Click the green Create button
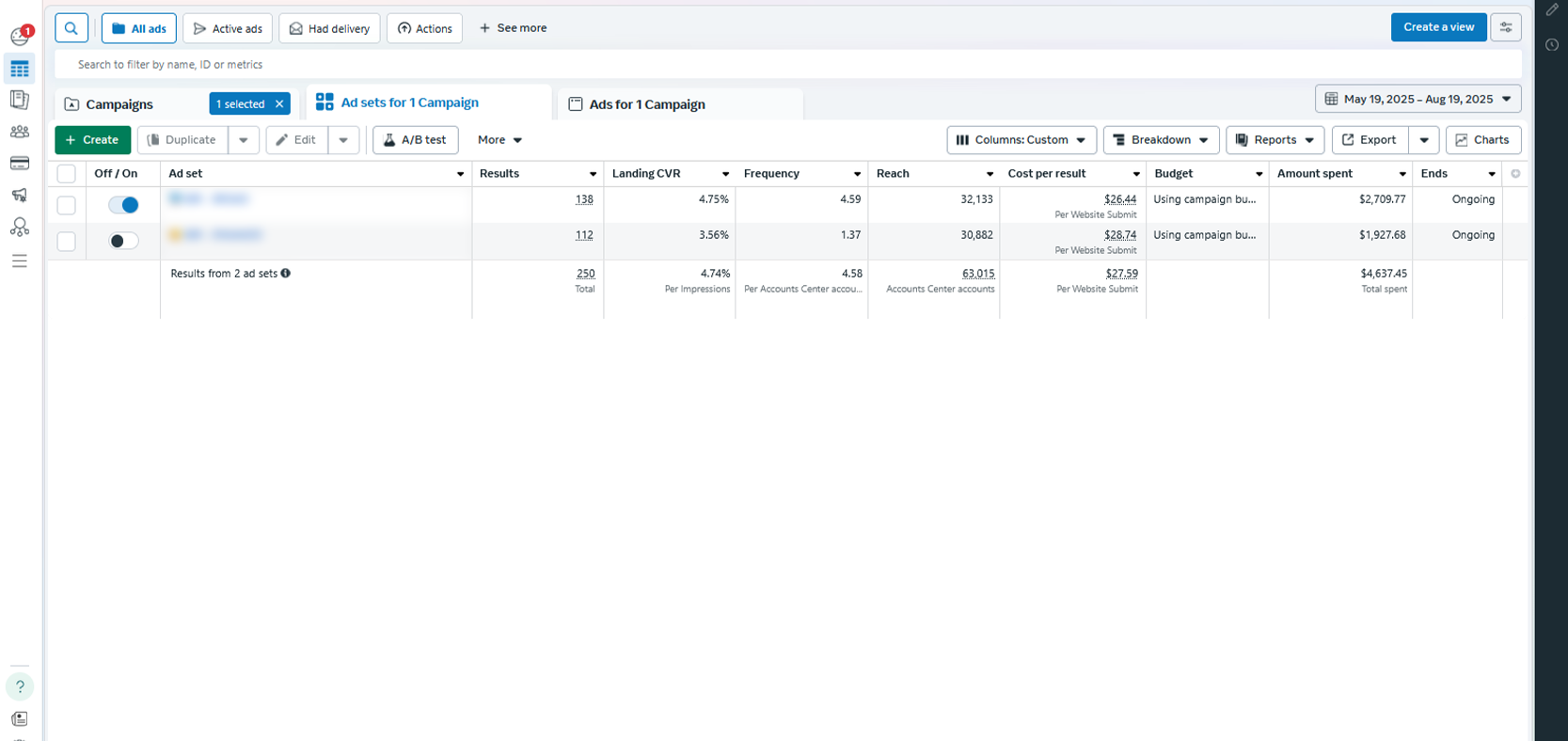This screenshot has width=1568, height=741. [92, 140]
